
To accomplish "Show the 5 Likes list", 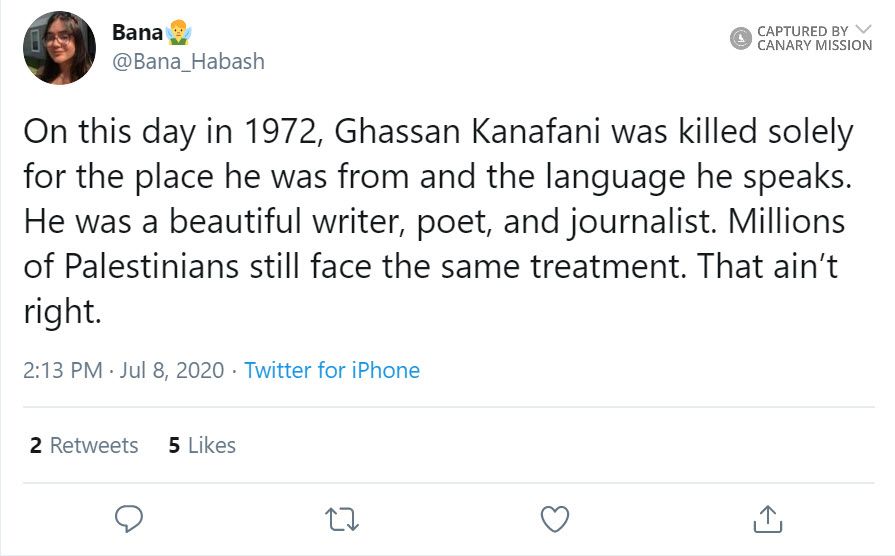I will click(x=202, y=445).
